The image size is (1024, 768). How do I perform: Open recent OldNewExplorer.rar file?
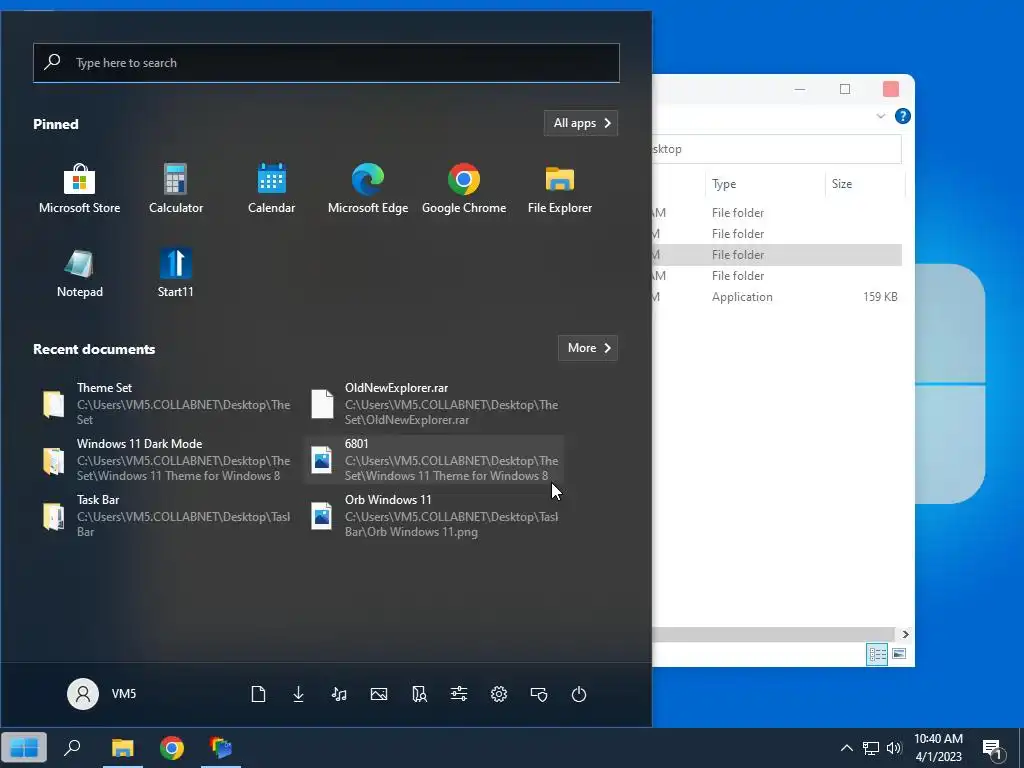[434, 404]
